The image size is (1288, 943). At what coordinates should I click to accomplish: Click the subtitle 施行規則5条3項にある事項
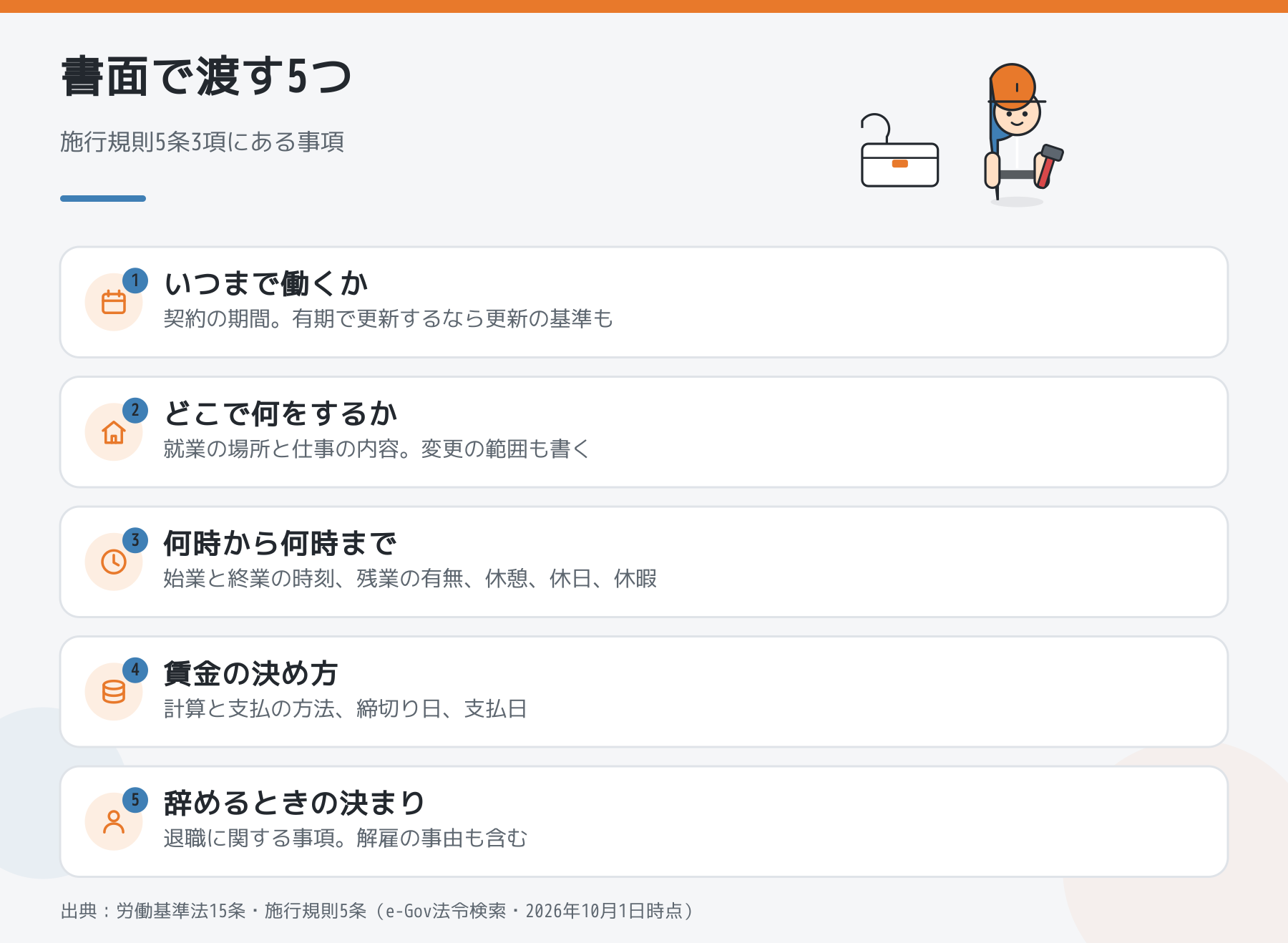pyautogui.click(x=203, y=142)
